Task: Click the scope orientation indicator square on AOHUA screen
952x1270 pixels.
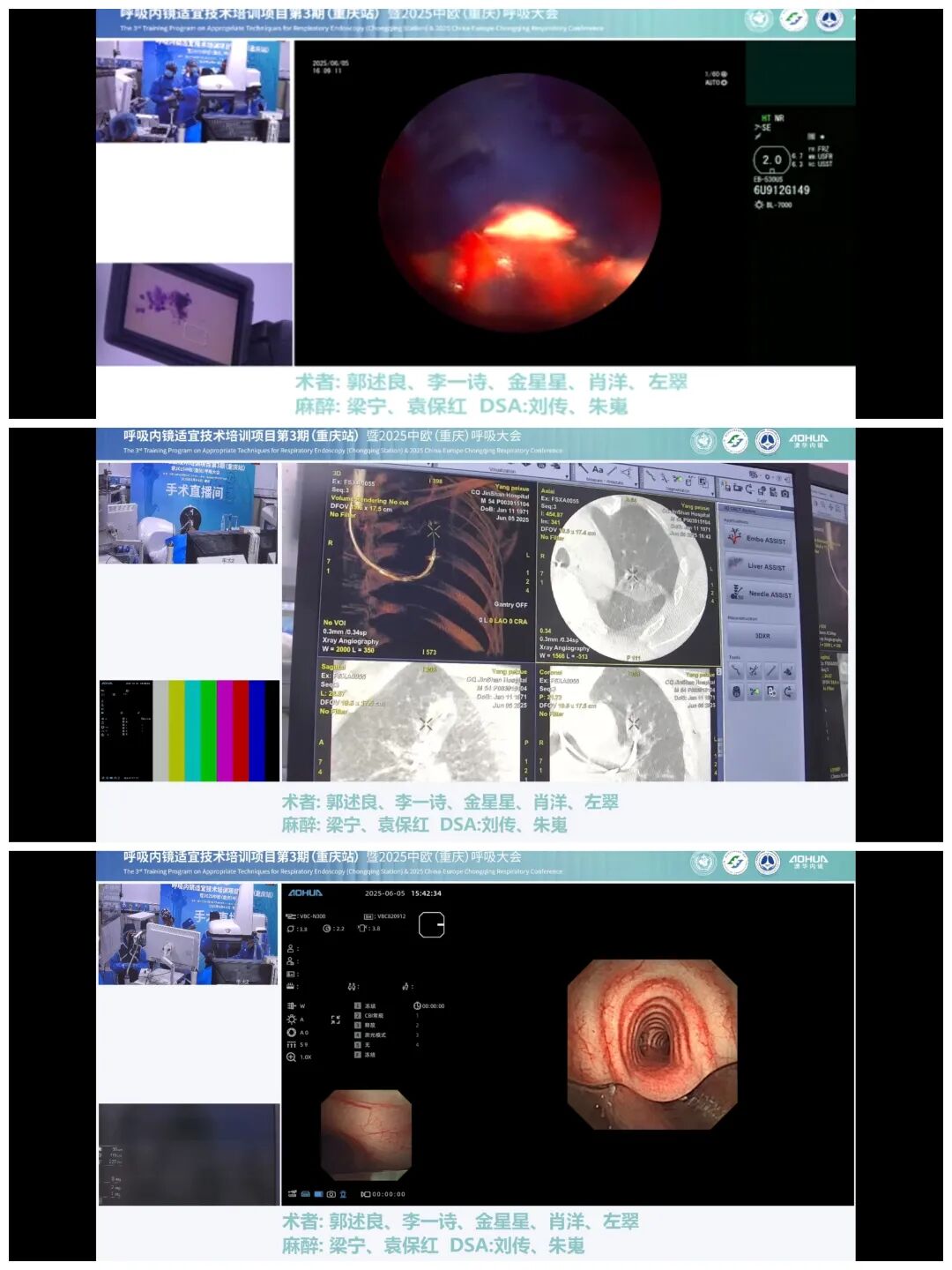Action: [x=431, y=924]
